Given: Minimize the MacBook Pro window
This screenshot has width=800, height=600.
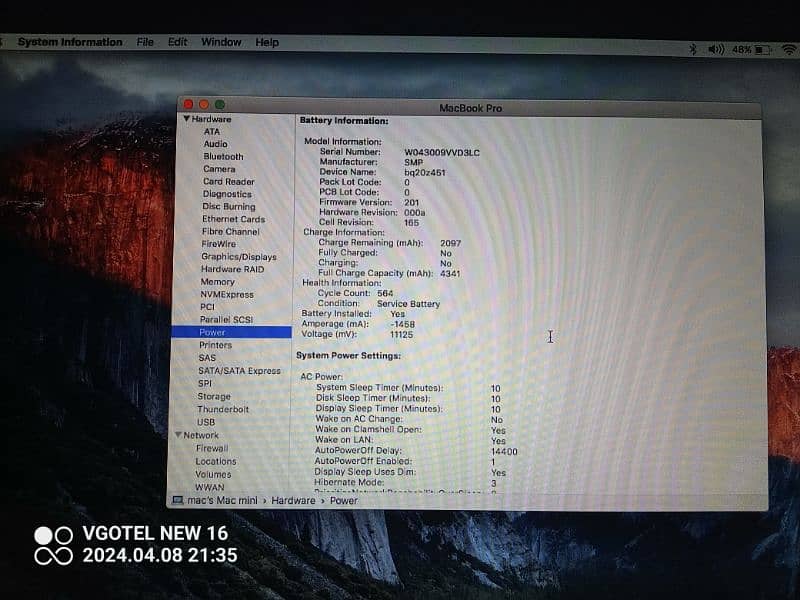Looking at the screenshot, I should pos(204,104).
